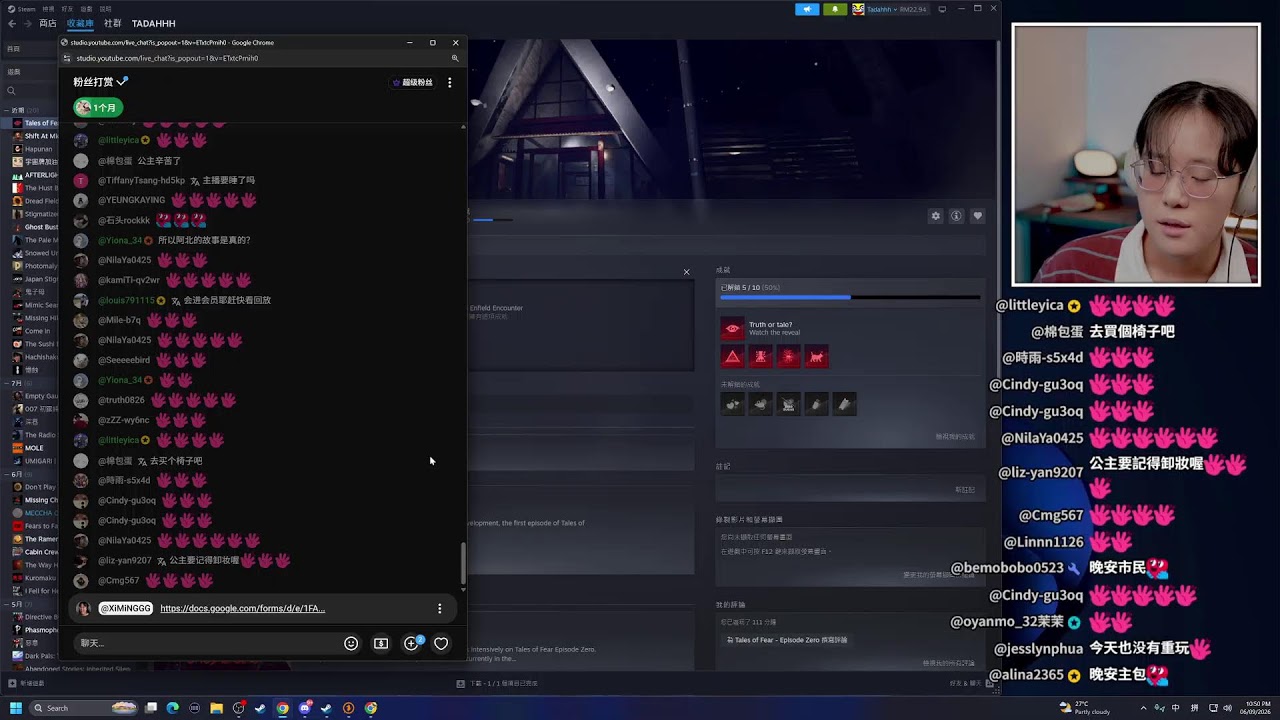Click the achievements progress bar 5/10
This screenshot has width=1280, height=720.
point(850,297)
